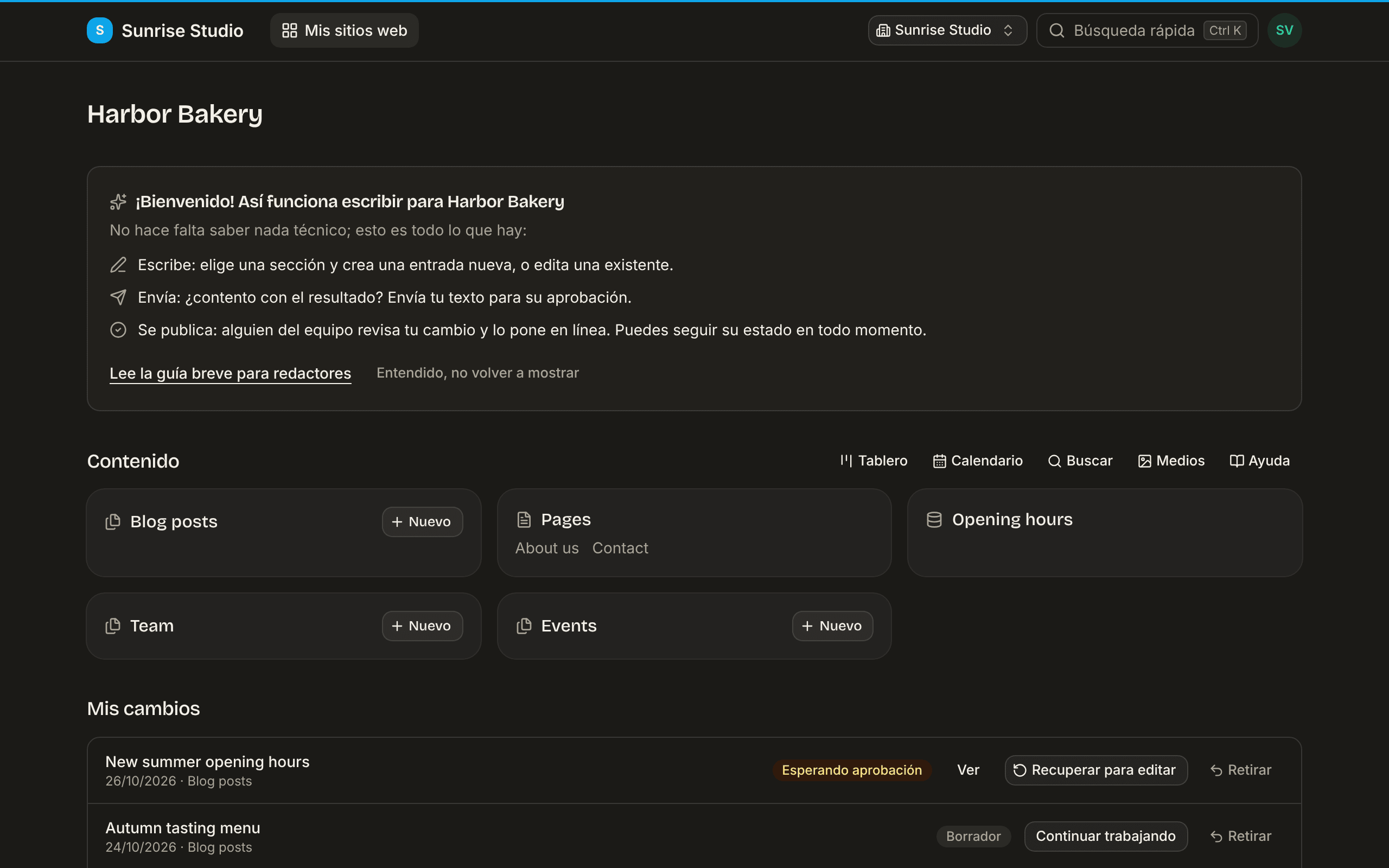Open the Opening hours section

1012,520
